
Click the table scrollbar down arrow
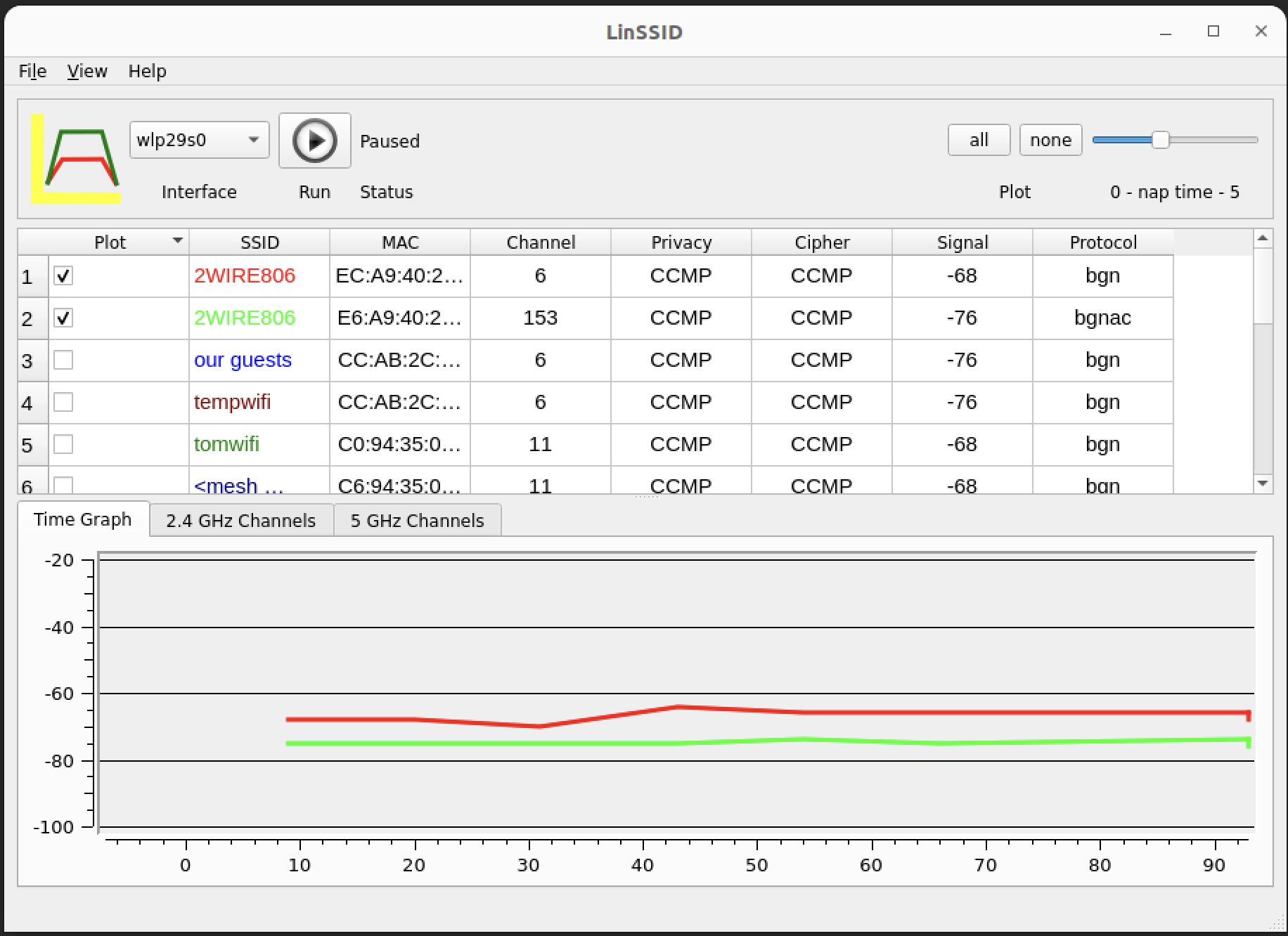click(1263, 483)
